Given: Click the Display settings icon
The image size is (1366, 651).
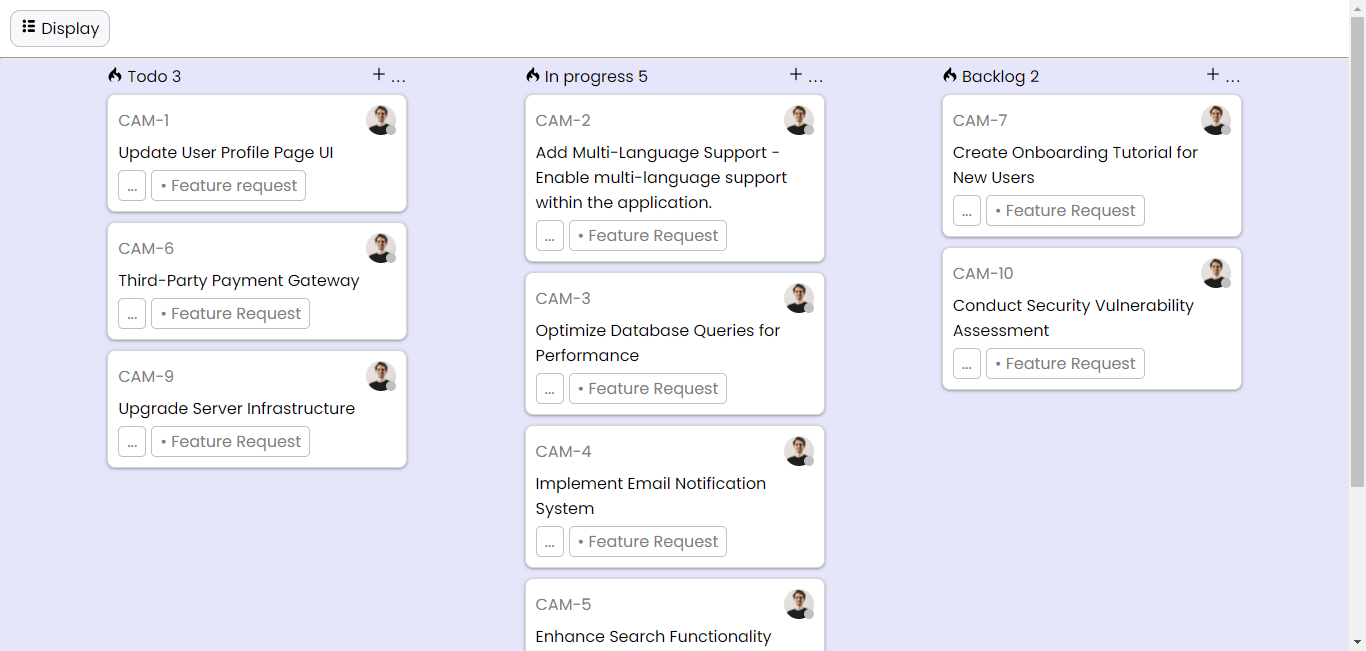Looking at the screenshot, I should [x=30, y=28].
